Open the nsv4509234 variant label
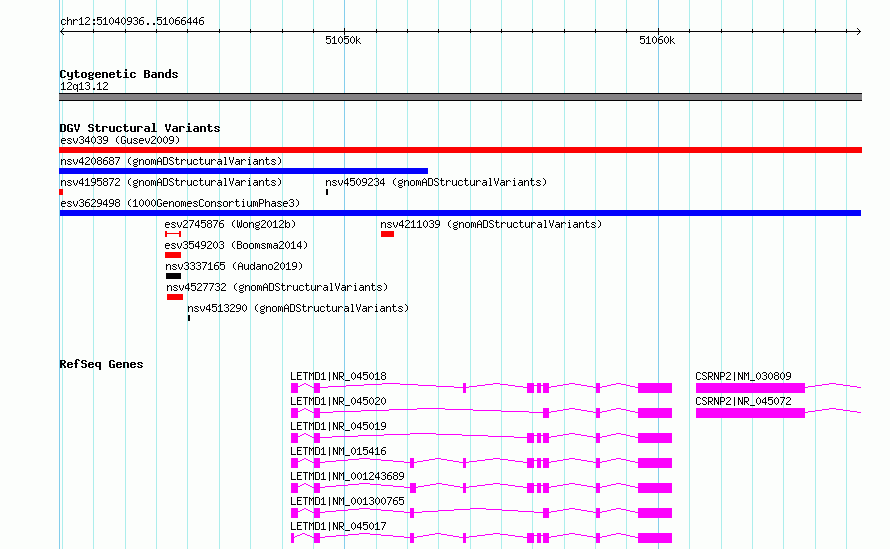Image resolution: width=890 pixels, height=549 pixels. tap(436, 182)
